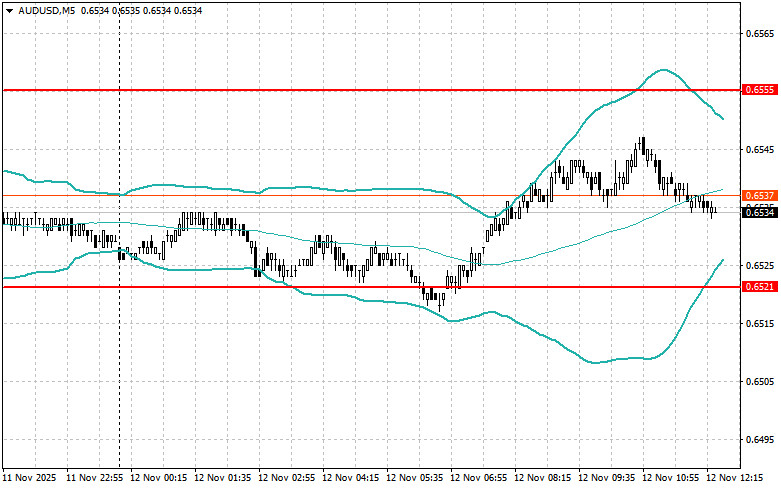The height and width of the screenshot is (489, 781).
Task: Click the black 0.6534 current price label
Action: (760, 213)
